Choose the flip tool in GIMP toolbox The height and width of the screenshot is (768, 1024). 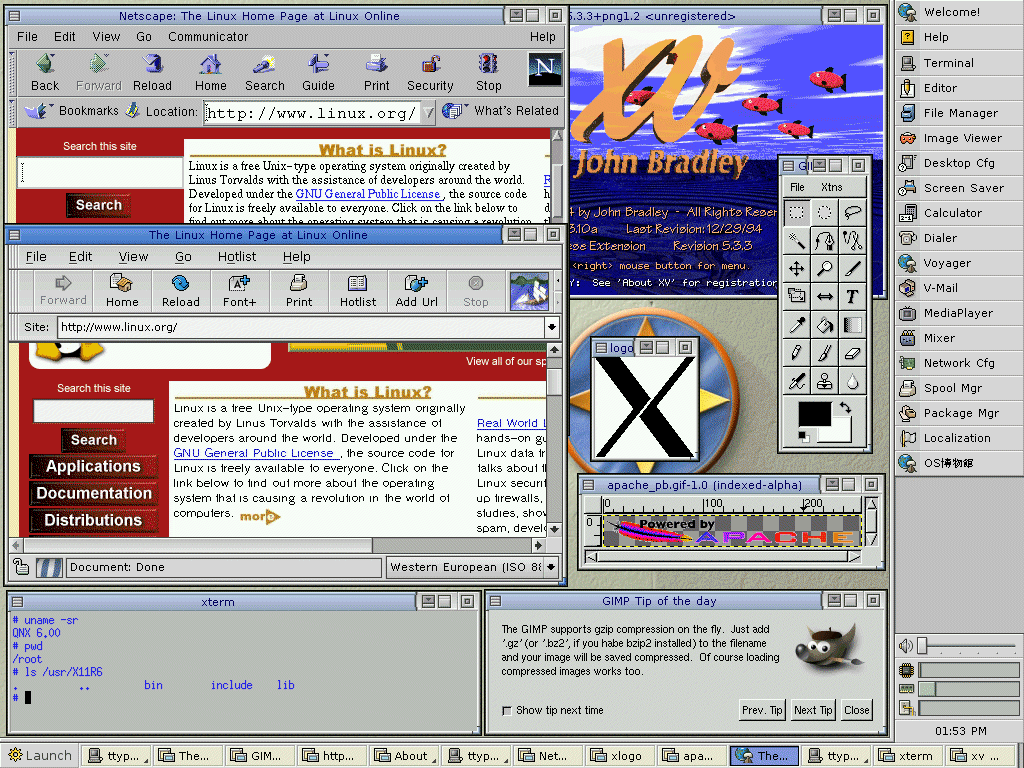click(825, 296)
